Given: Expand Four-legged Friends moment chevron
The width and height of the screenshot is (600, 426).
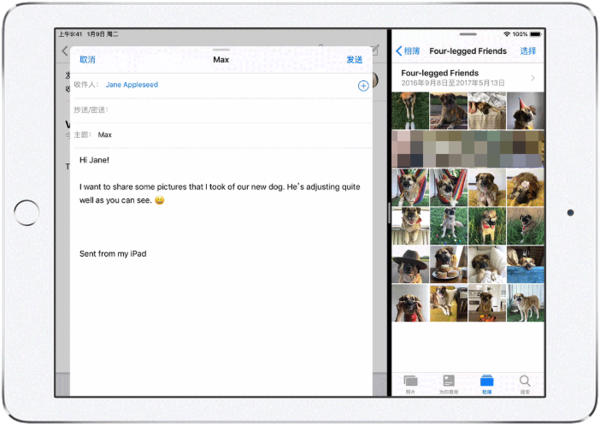Looking at the screenshot, I should click(x=533, y=78).
